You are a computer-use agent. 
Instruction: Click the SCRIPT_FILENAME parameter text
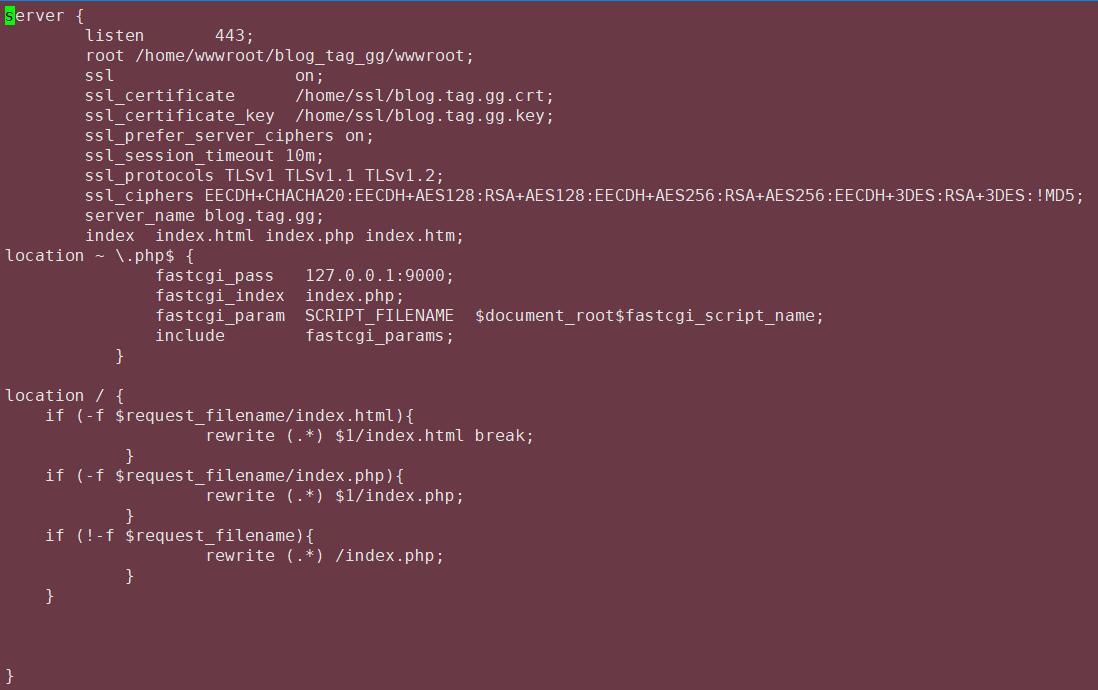[379, 316]
